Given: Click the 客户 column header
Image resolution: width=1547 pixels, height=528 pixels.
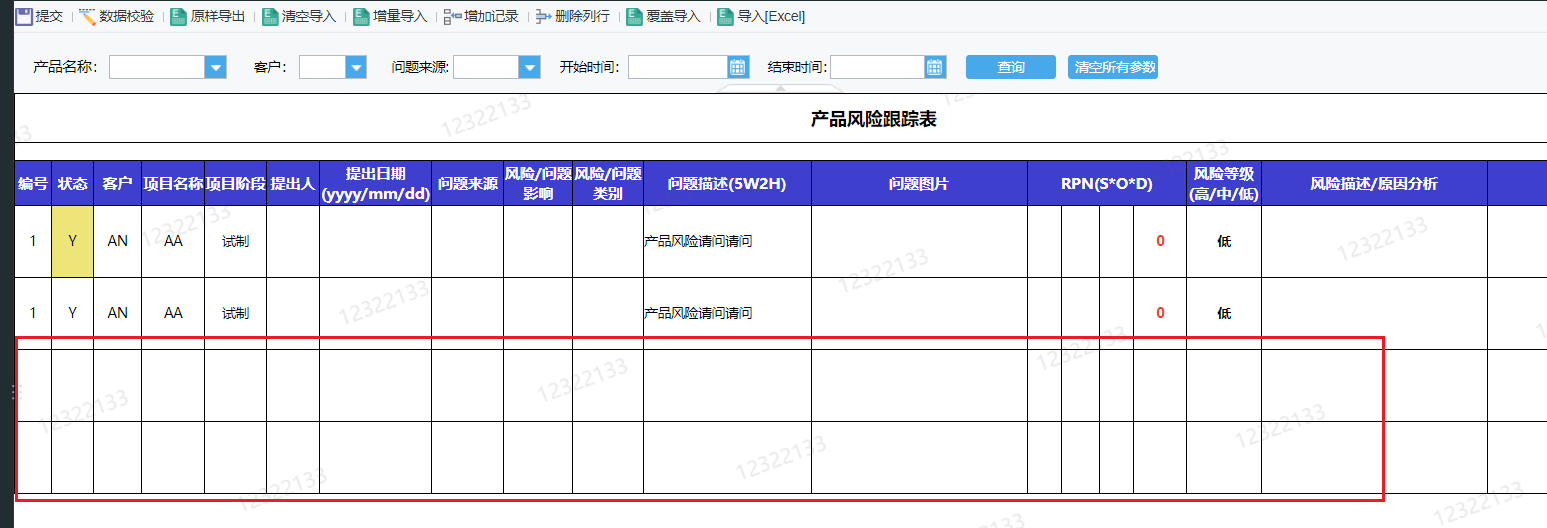Looking at the screenshot, I should [117, 184].
